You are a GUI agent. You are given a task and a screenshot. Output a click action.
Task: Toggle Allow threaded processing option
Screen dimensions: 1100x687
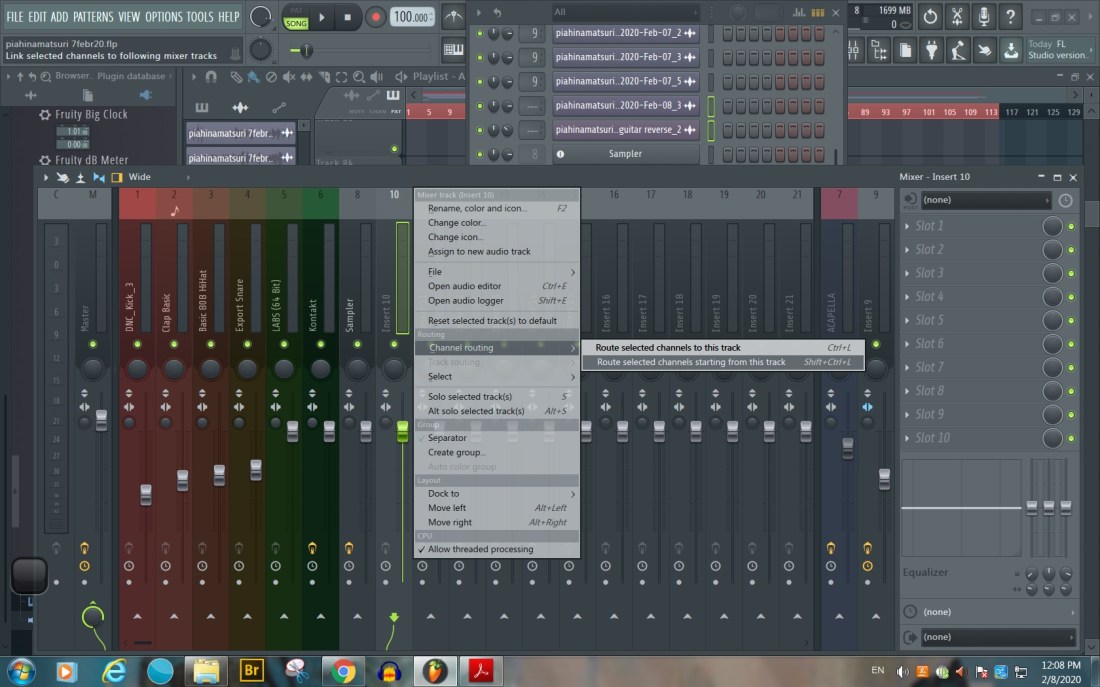point(480,549)
